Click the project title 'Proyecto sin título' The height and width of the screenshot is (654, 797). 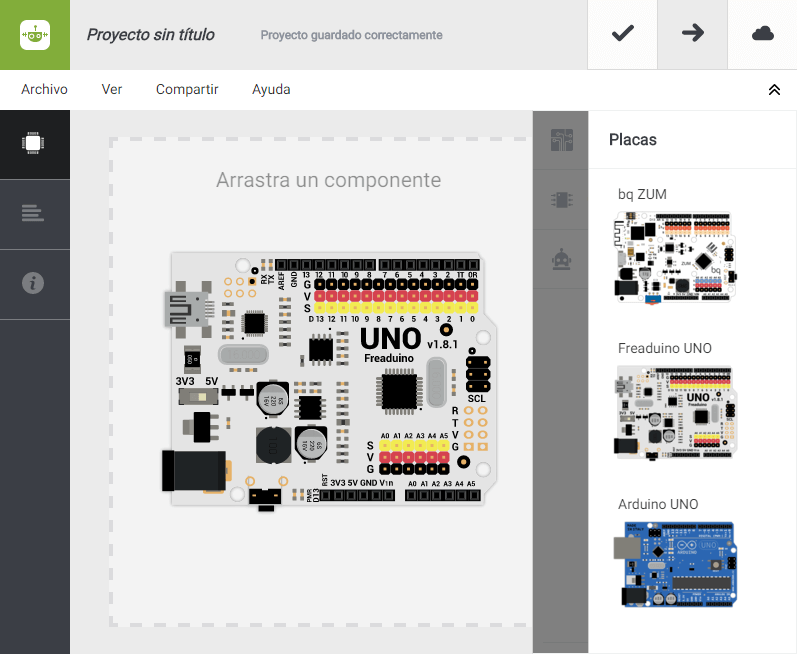tap(150, 35)
